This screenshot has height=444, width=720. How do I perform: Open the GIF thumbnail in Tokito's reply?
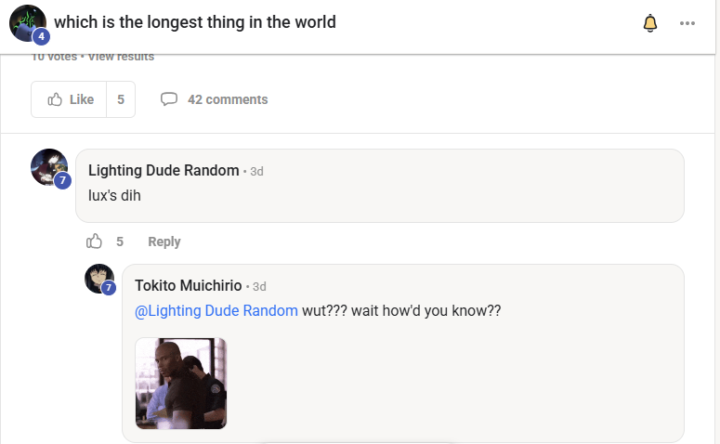[181, 383]
